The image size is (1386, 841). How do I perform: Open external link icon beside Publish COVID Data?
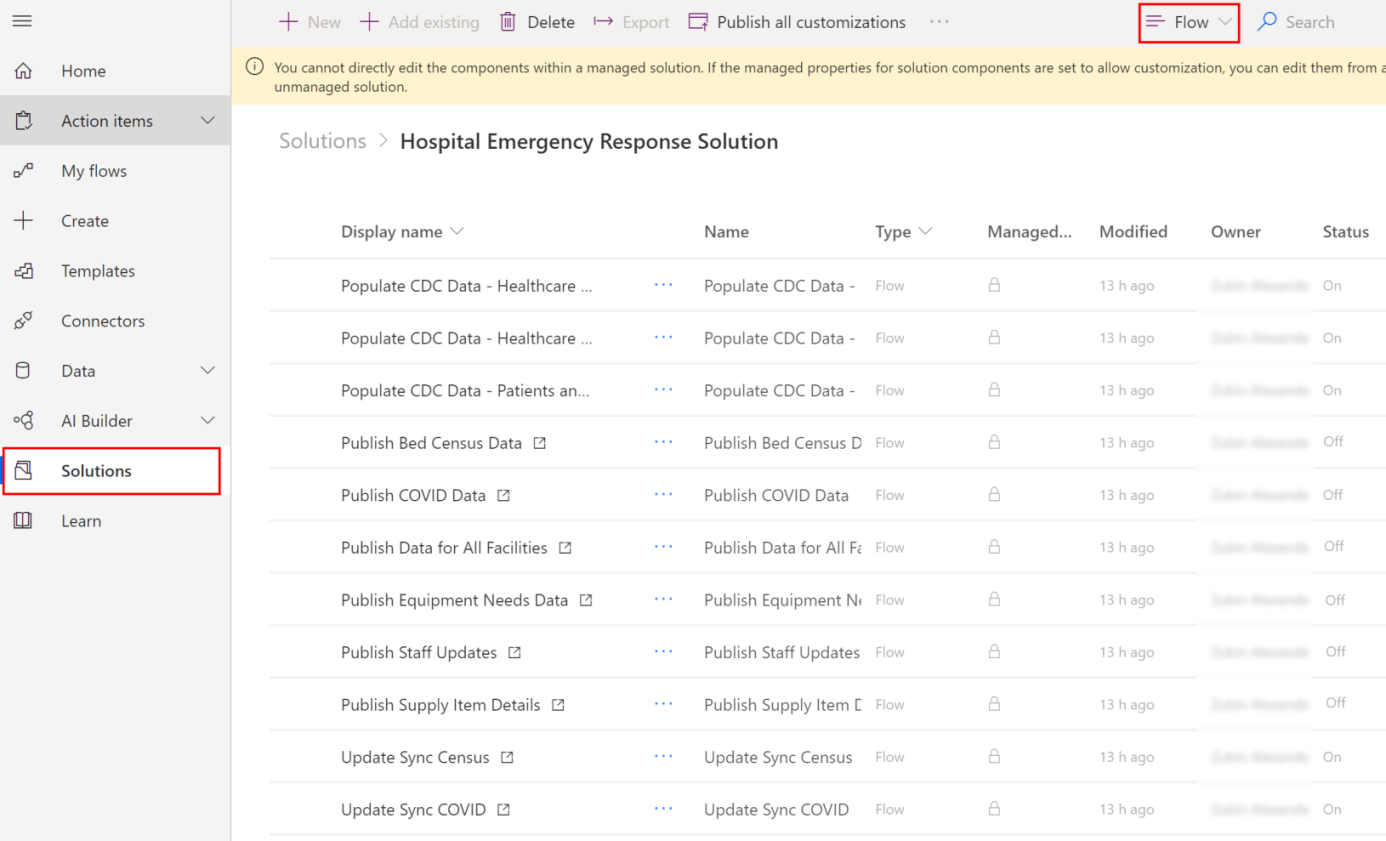pos(504,496)
